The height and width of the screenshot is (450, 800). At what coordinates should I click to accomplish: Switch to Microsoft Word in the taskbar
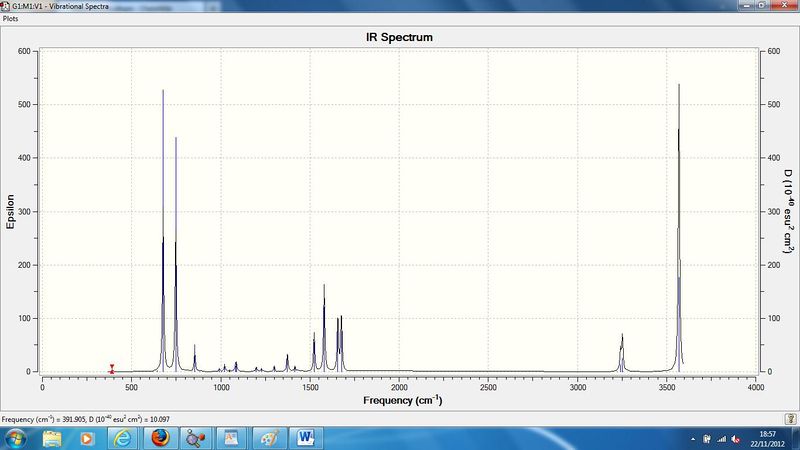click(306, 438)
